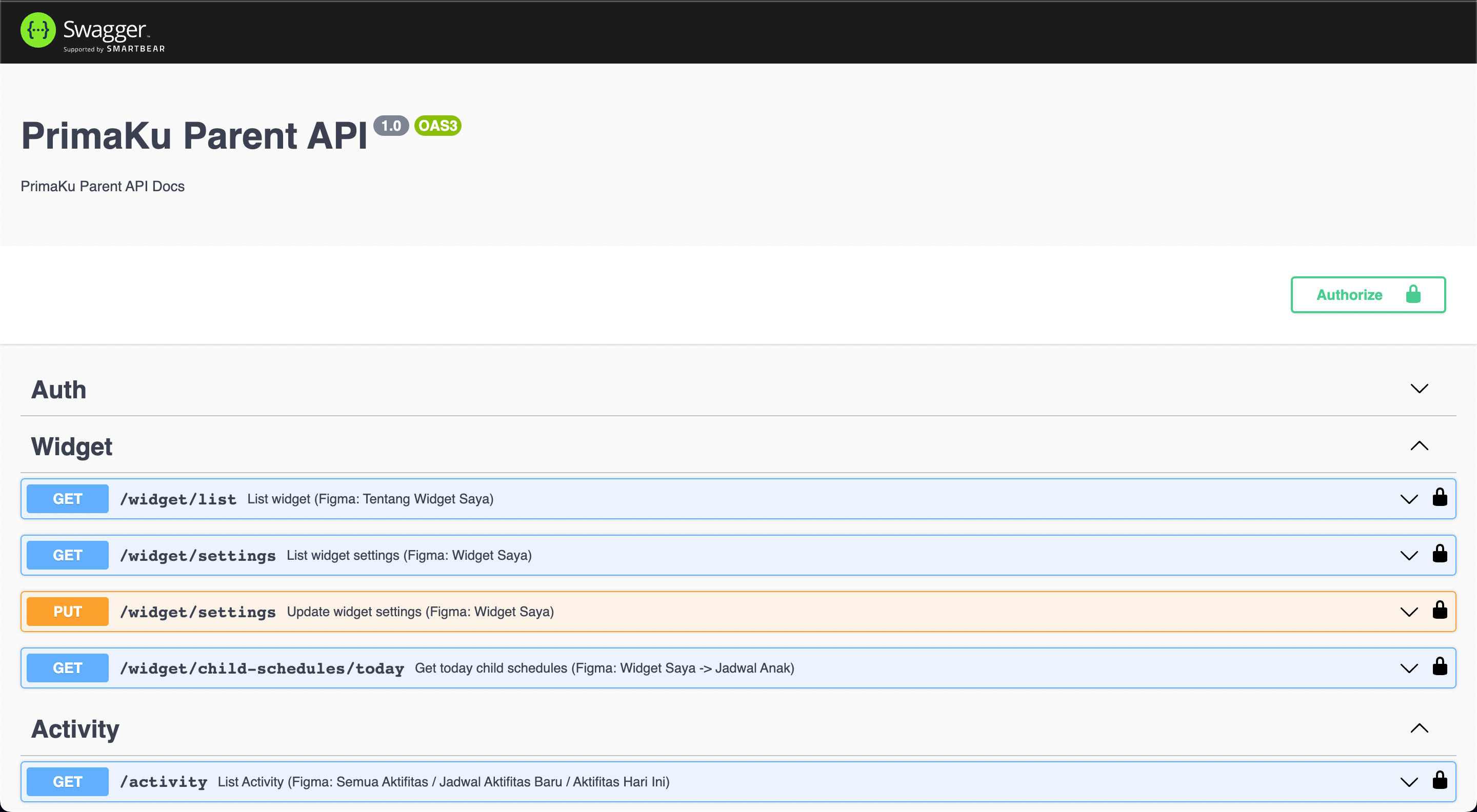Click the Widget section heading

tap(72, 446)
